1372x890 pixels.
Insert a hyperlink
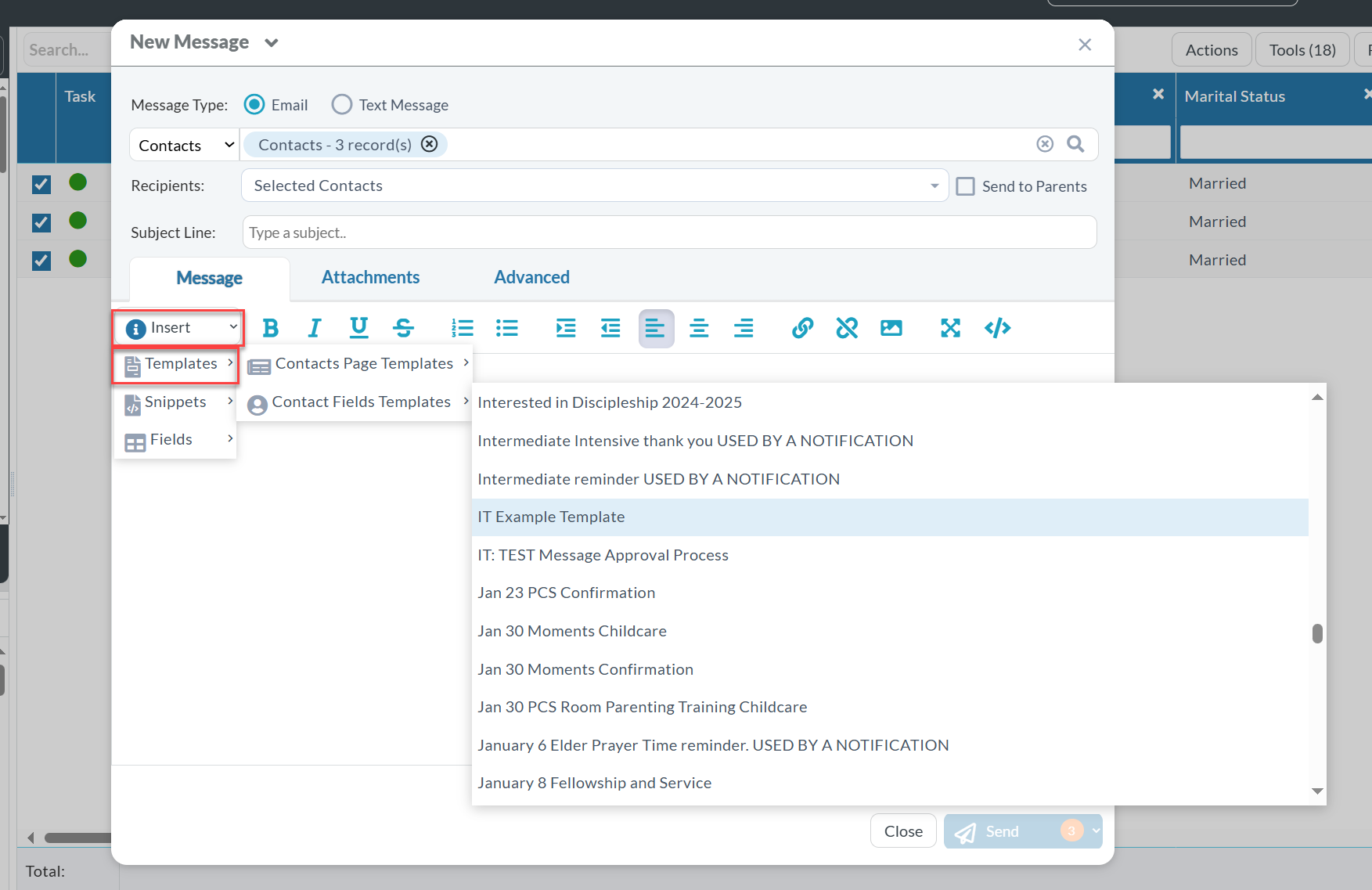(x=801, y=328)
